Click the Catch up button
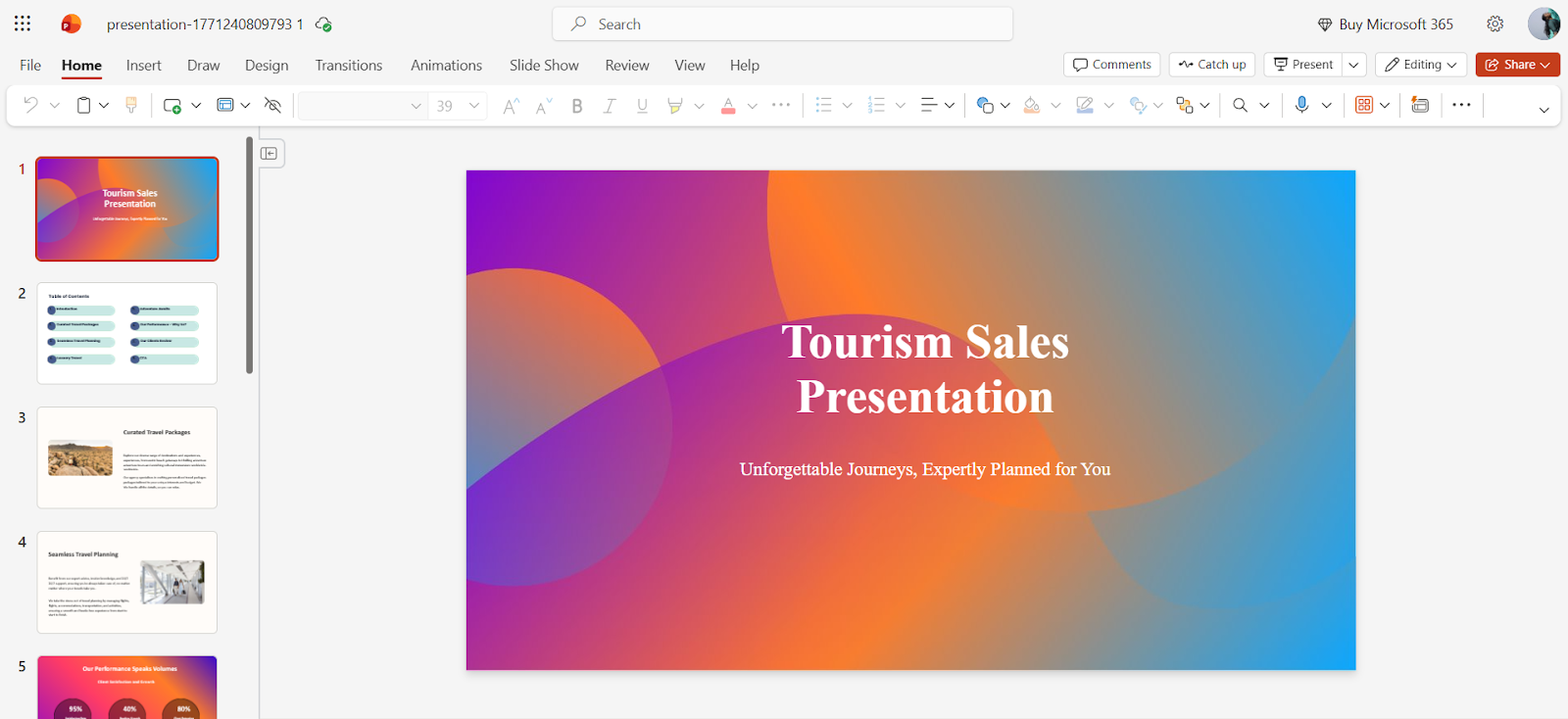 (x=1212, y=65)
